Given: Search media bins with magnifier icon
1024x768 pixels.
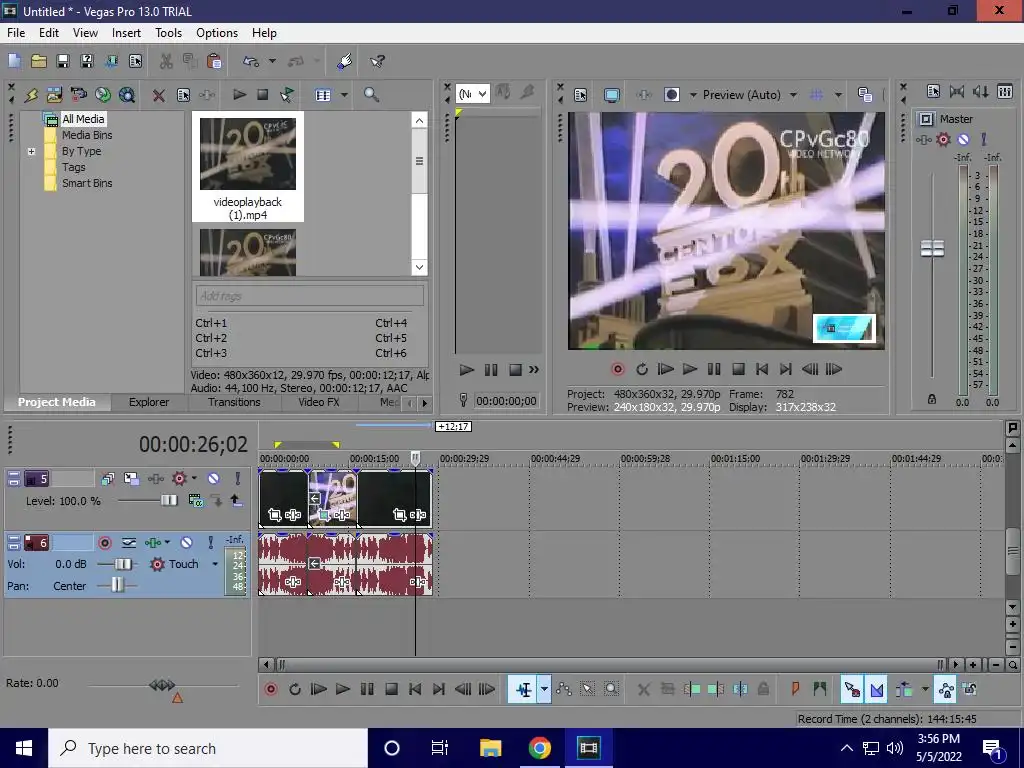Looking at the screenshot, I should (x=371, y=95).
